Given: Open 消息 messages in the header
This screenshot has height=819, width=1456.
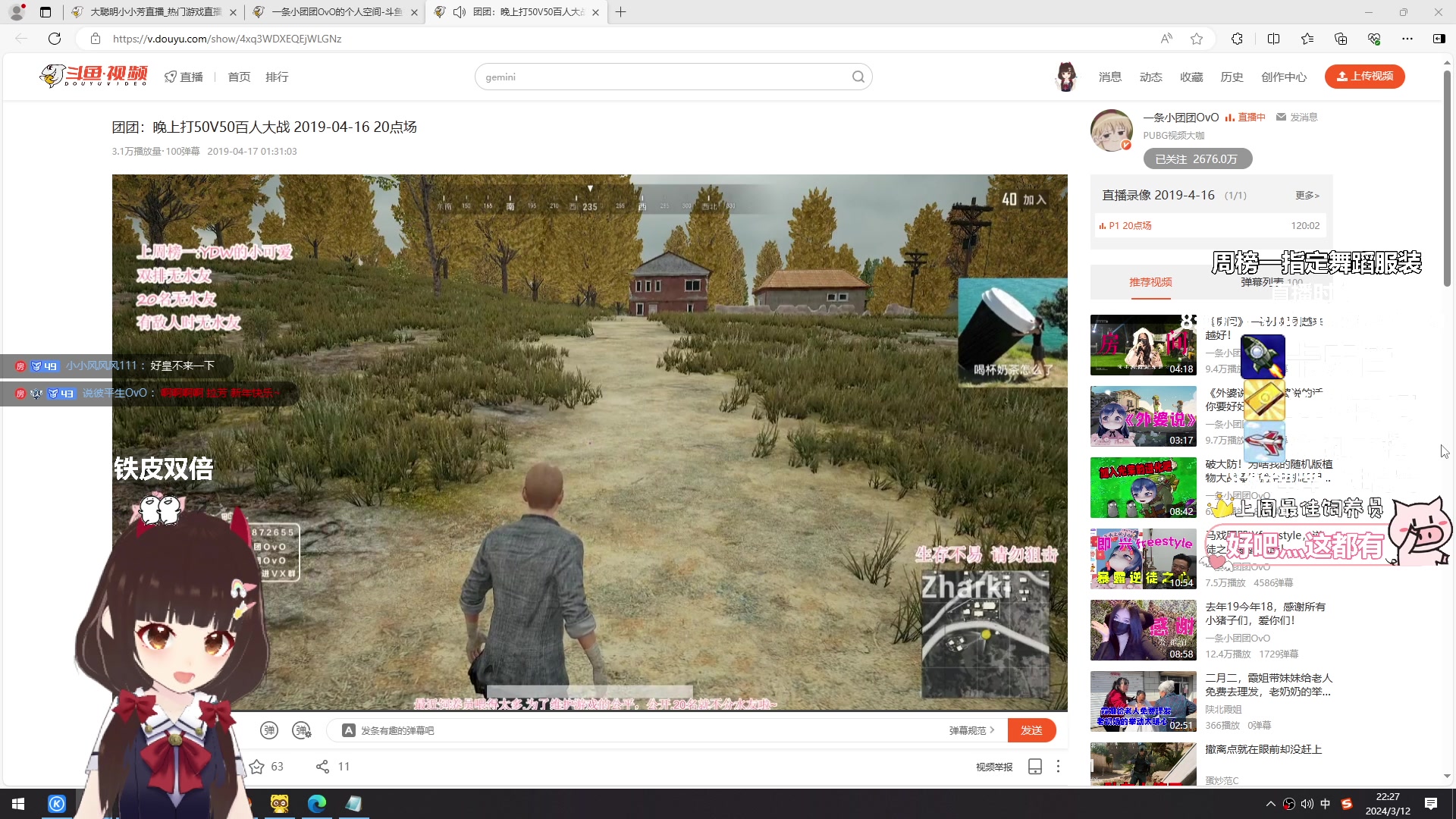Looking at the screenshot, I should [x=1110, y=77].
